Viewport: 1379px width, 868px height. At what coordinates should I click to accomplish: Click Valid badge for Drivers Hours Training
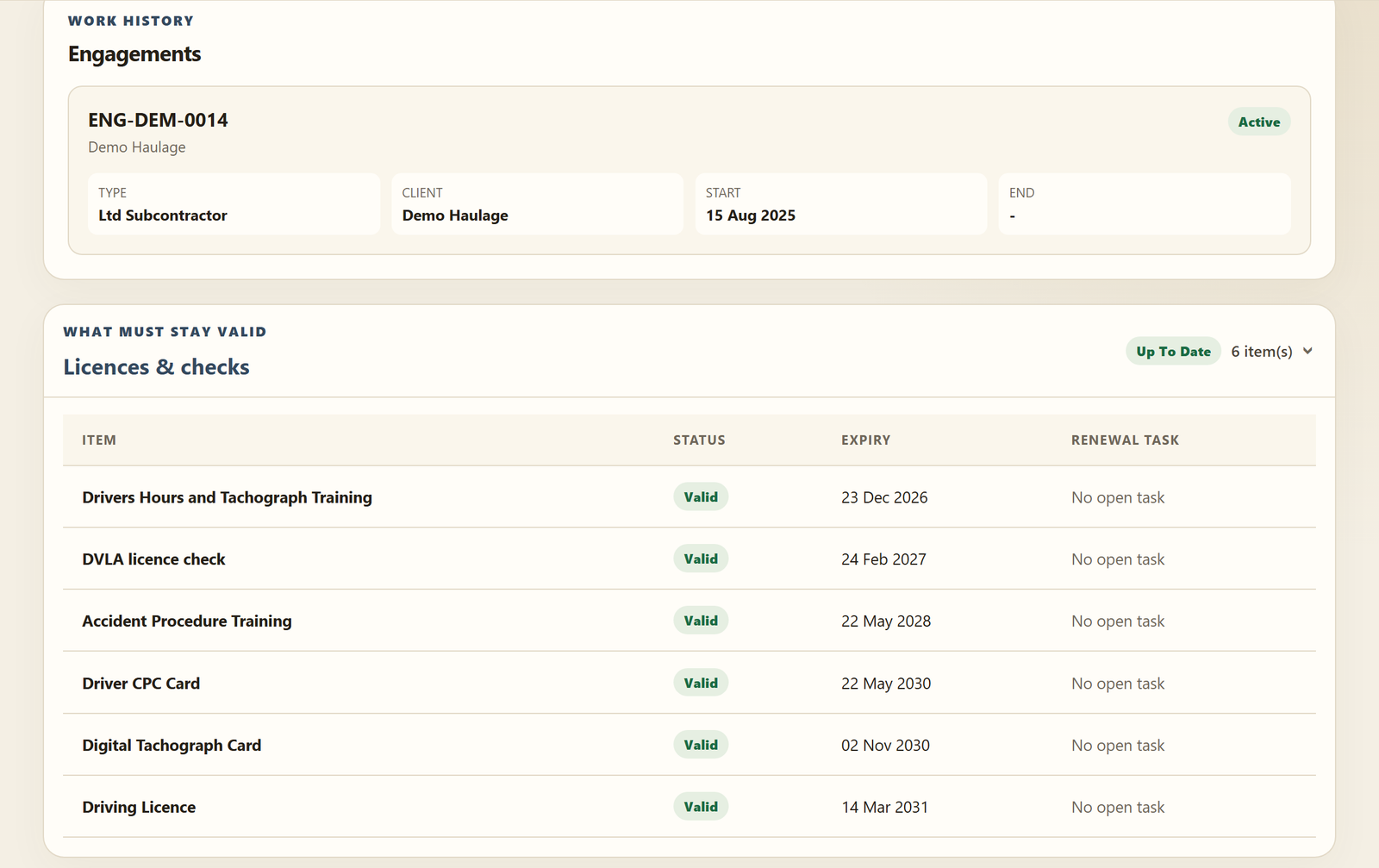click(x=701, y=496)
